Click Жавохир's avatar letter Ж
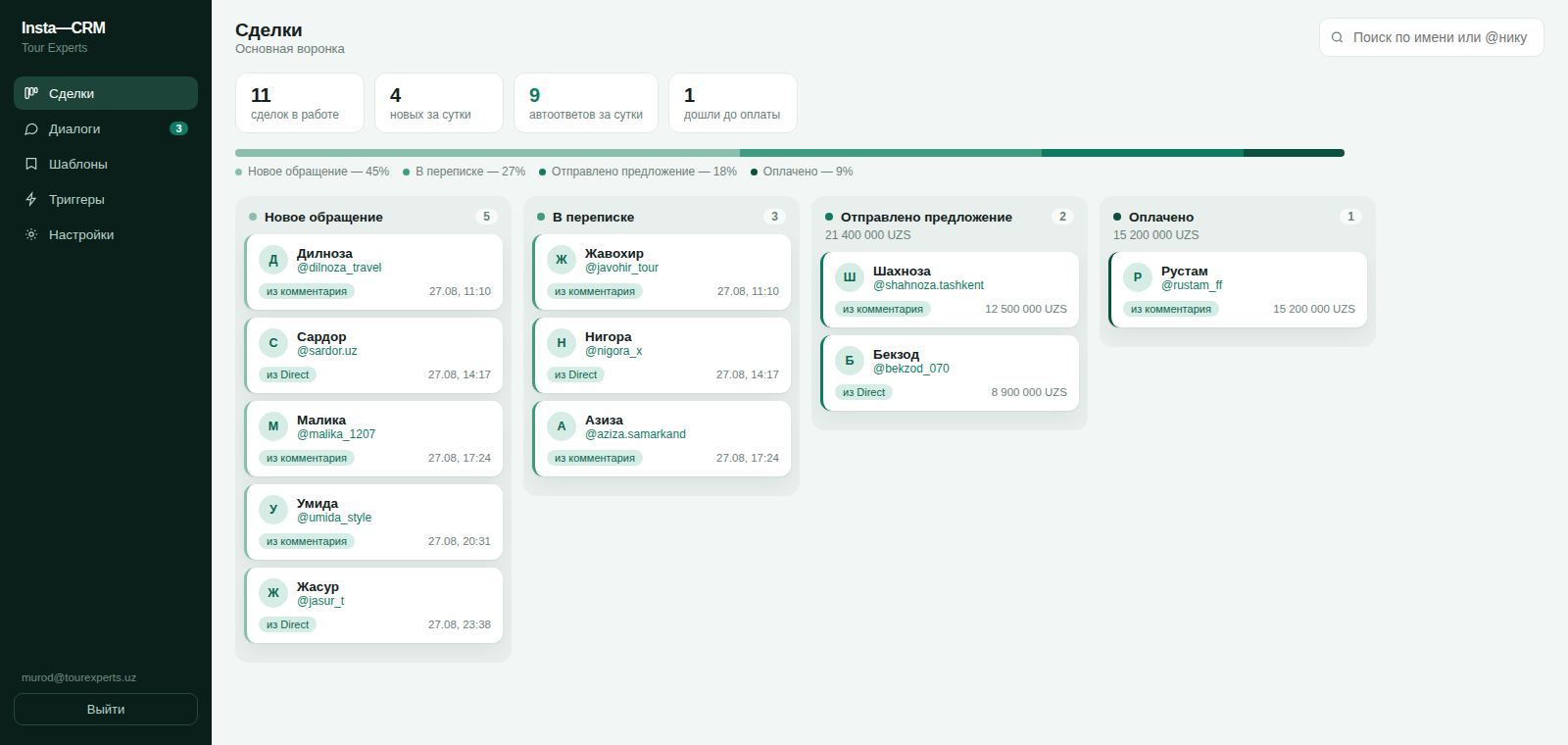1568x745 pixels. point(562,260)
